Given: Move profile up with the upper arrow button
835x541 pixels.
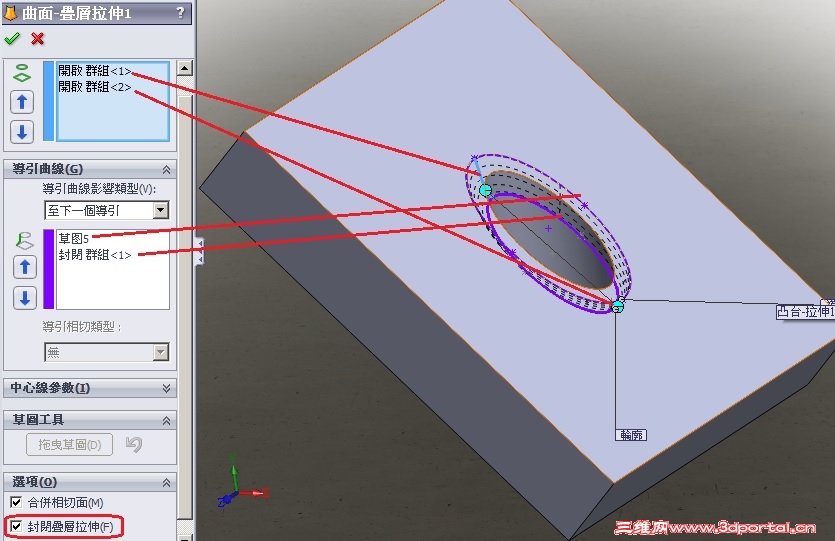Looking at the screenshot, I should 22,102.
